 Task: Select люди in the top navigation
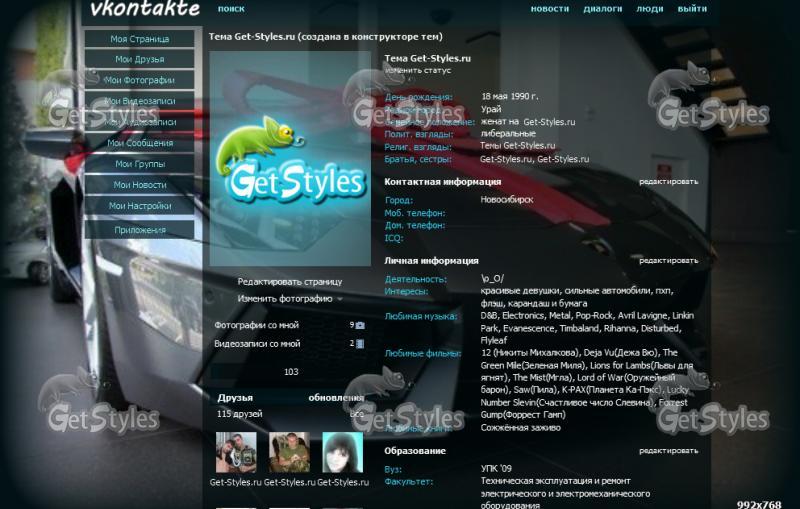pos(650,9)
